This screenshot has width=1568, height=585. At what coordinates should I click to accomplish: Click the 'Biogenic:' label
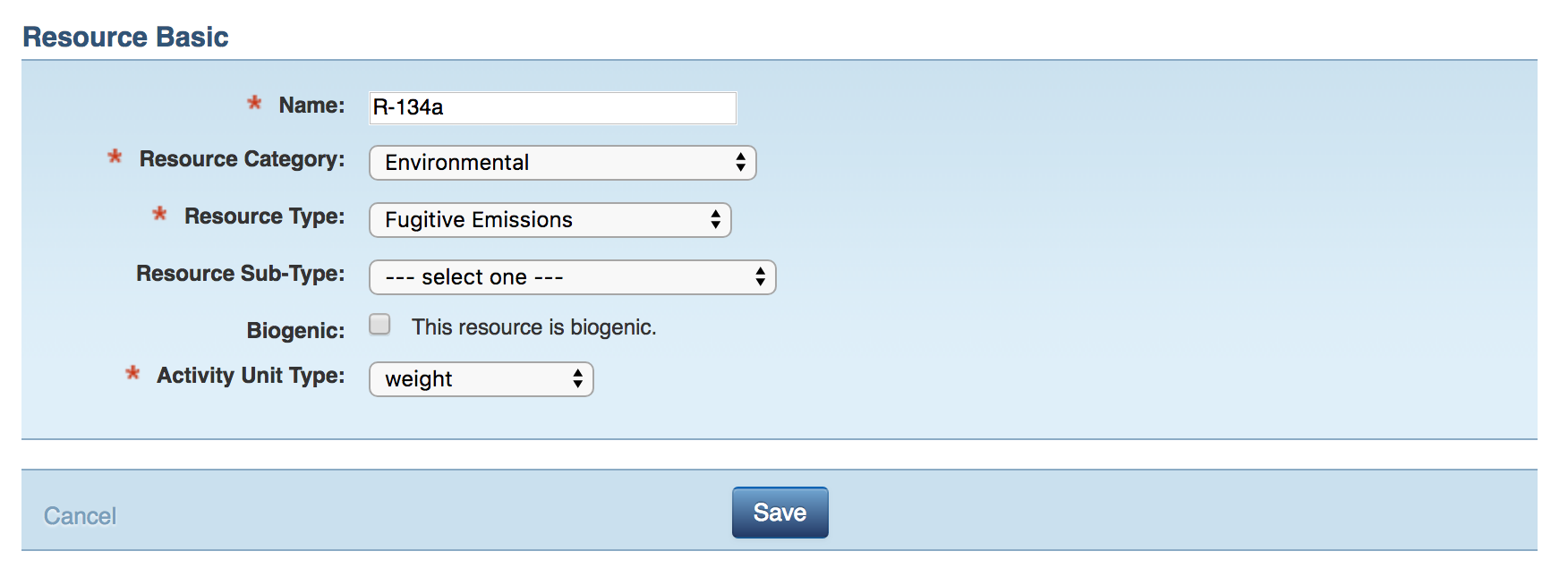(295, 331)
